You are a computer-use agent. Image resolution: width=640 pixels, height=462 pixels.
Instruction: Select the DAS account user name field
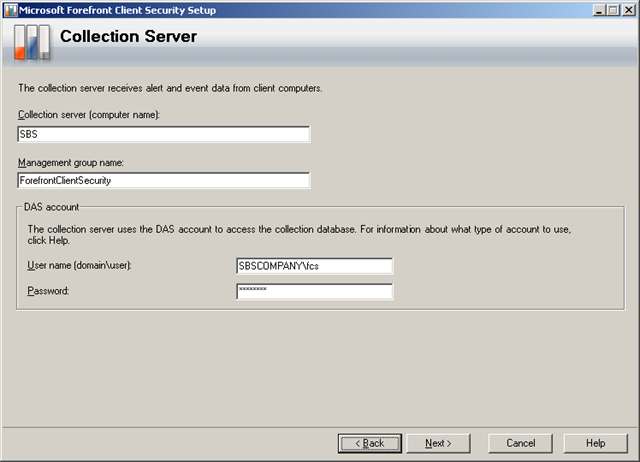[x=314, y=266]
